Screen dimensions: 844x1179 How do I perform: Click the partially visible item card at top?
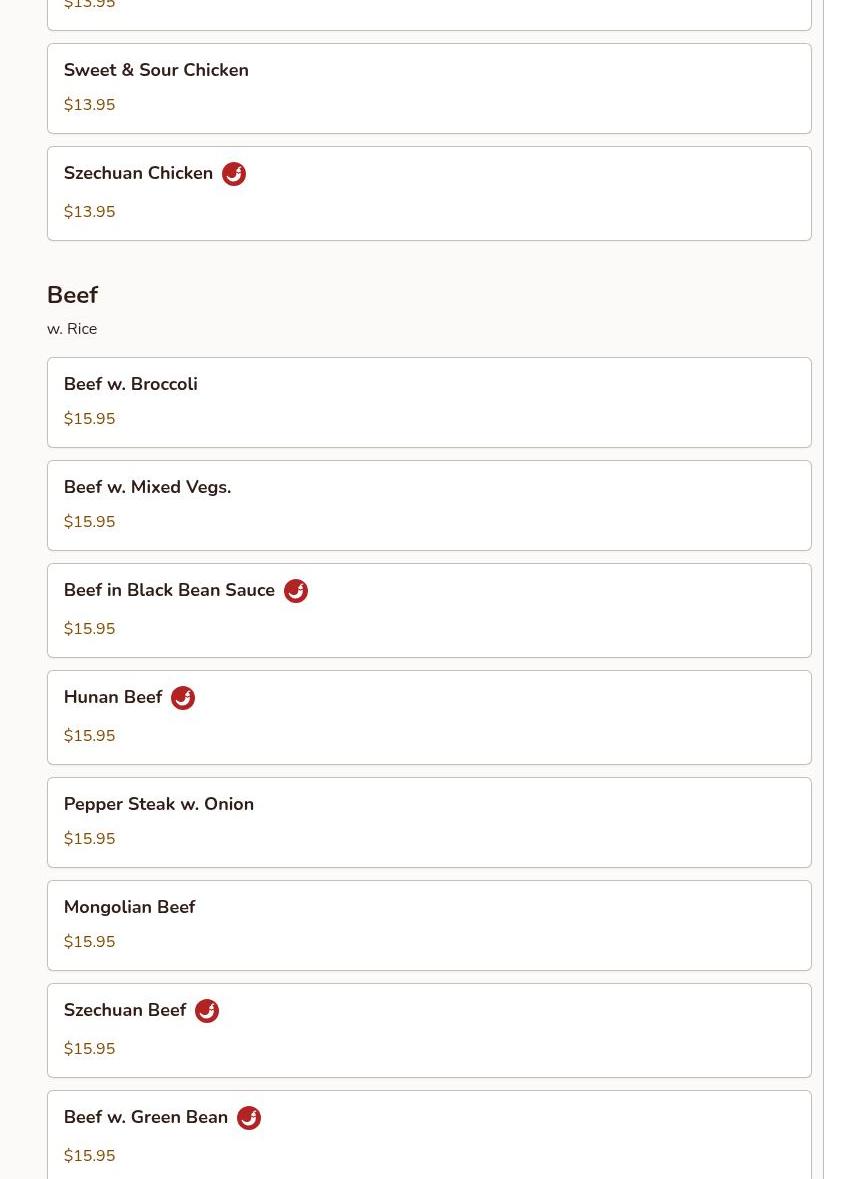point(428,12)
